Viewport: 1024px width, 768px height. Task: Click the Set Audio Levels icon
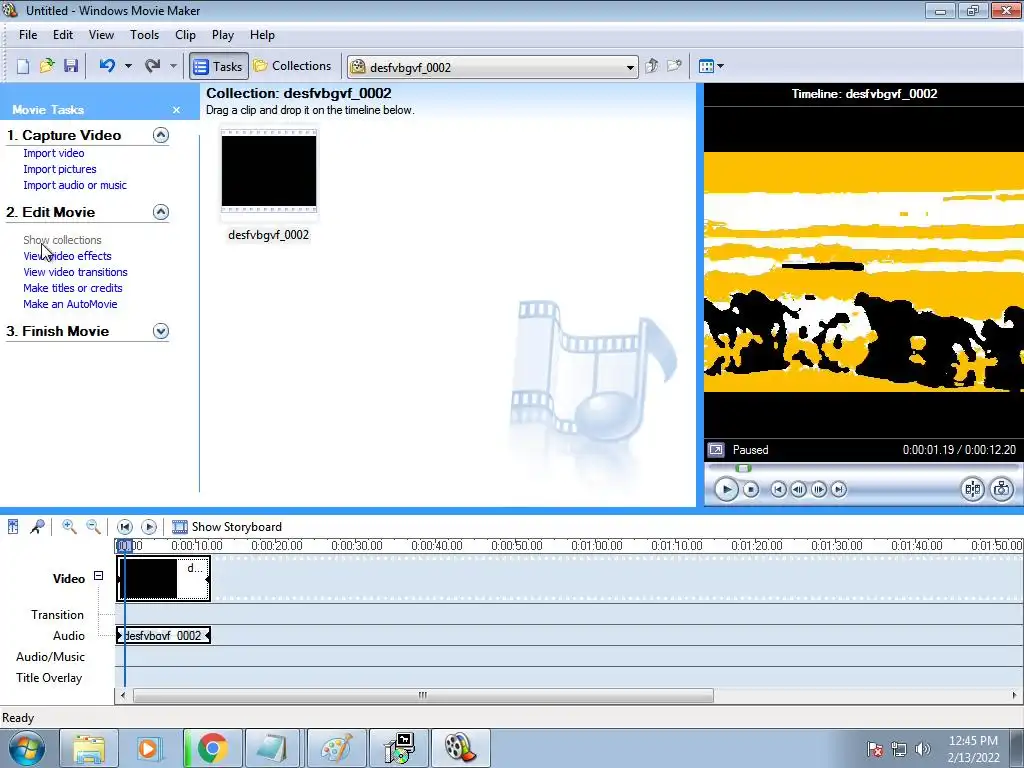[x=13, y=526]
